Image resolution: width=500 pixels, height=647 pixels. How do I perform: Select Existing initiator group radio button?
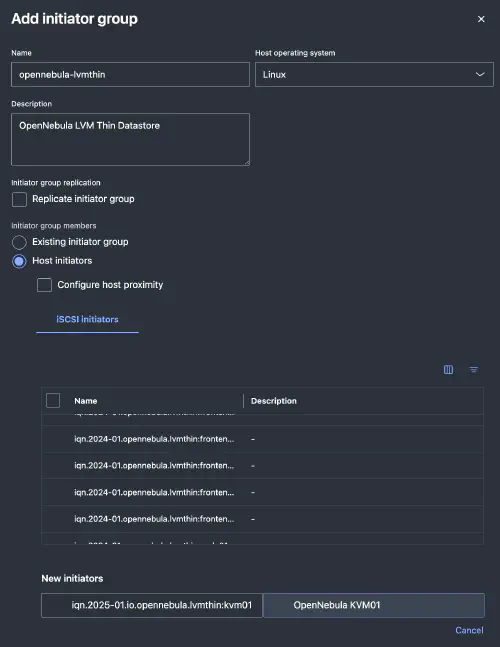[19, 242]
